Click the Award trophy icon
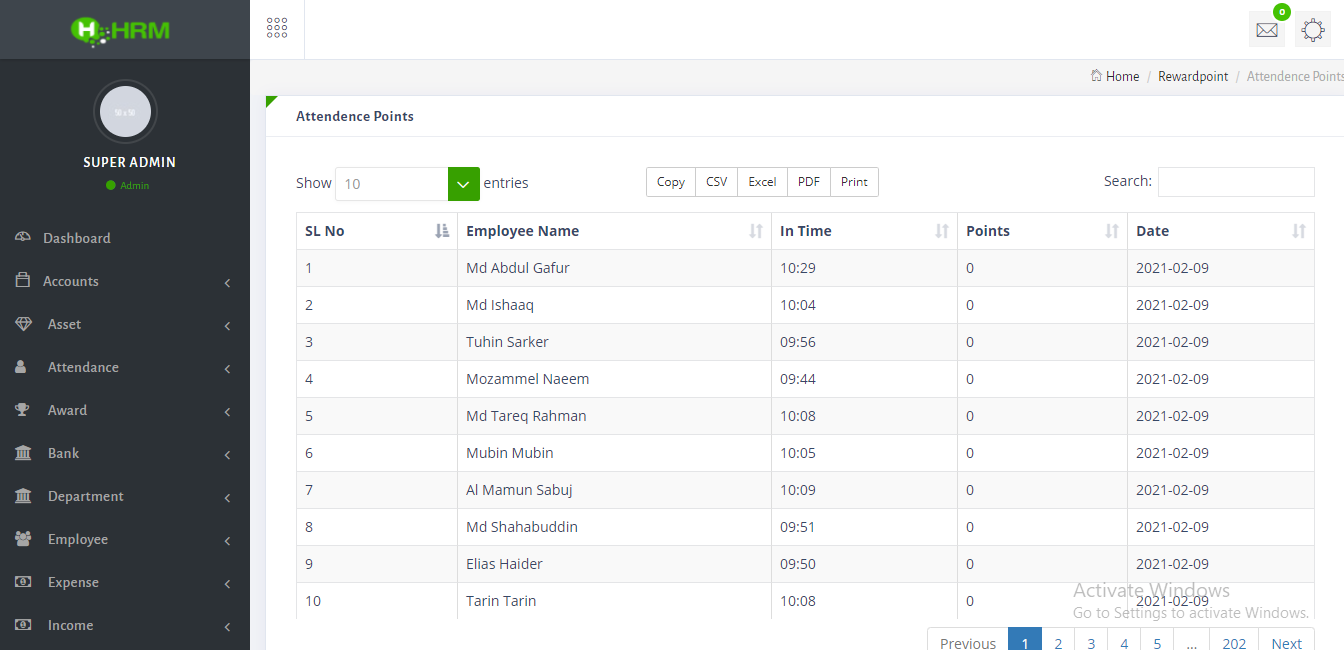The image size is (1344, 650). (23, 410)
